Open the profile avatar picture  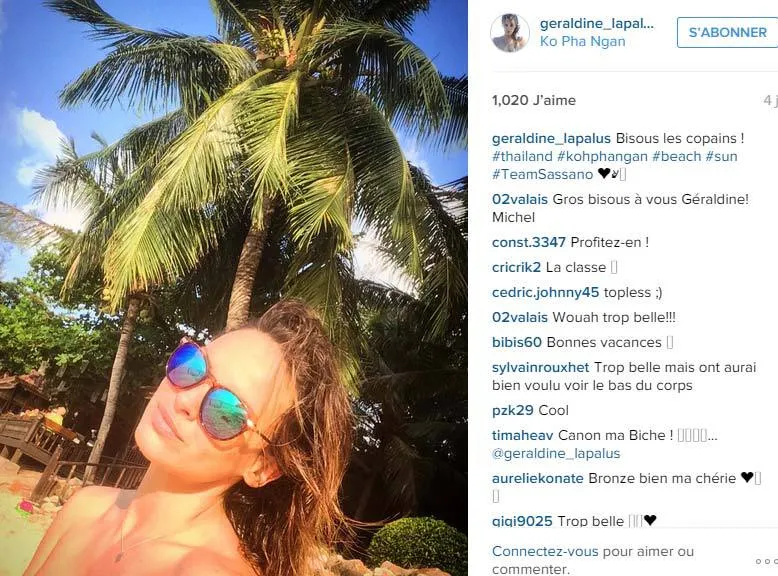510,32
